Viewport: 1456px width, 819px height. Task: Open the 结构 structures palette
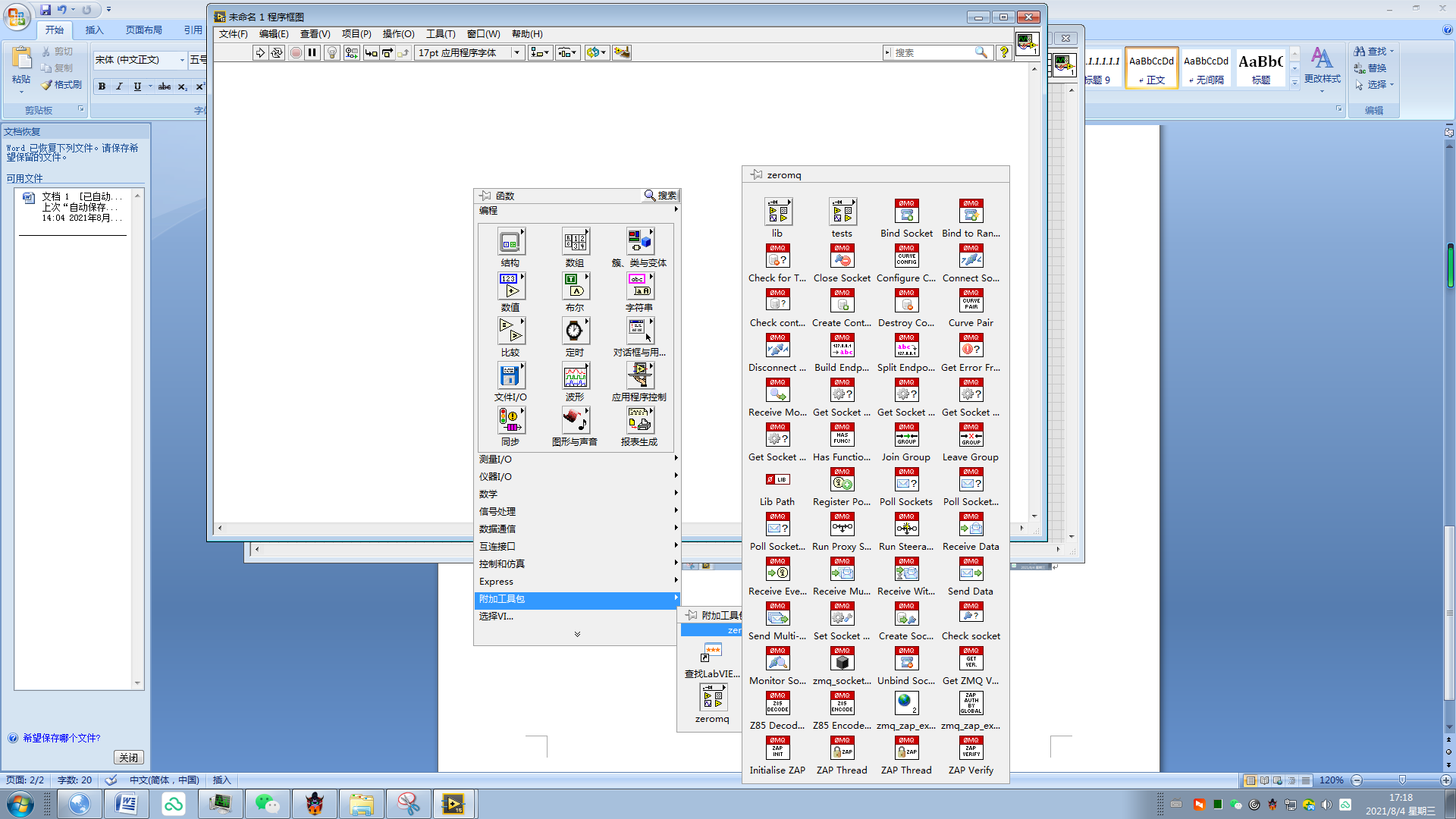pos(511,241)
